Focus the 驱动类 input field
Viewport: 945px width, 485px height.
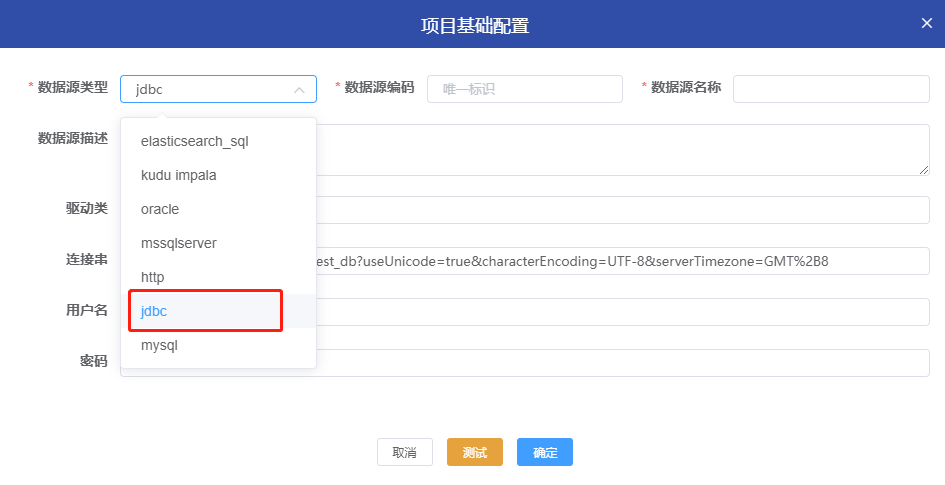620,210
